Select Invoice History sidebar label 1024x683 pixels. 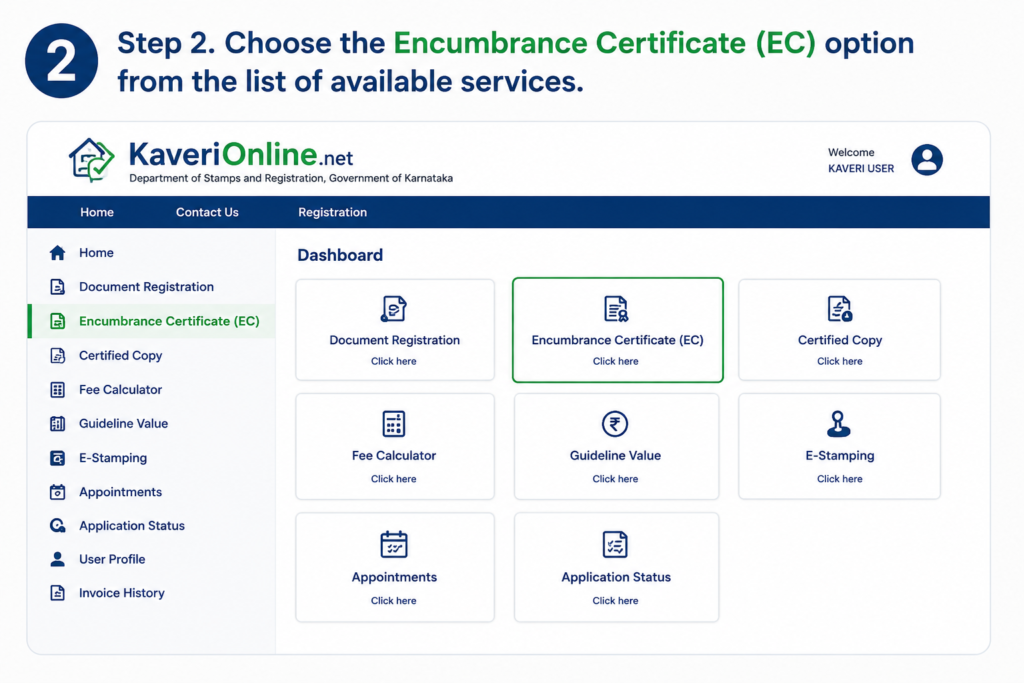(x=121, y=593)
